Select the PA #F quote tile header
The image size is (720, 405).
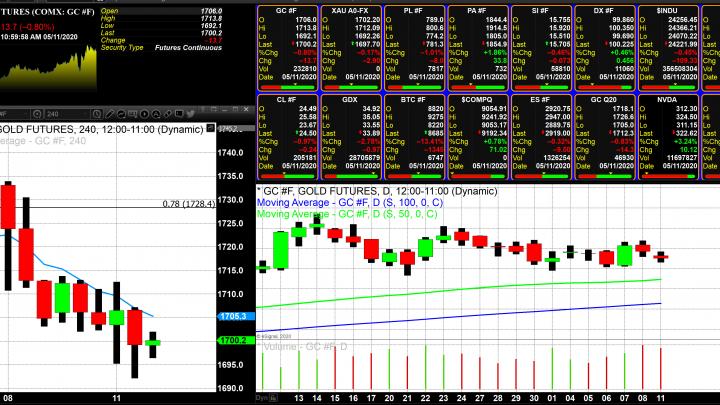tap(477, 10)
